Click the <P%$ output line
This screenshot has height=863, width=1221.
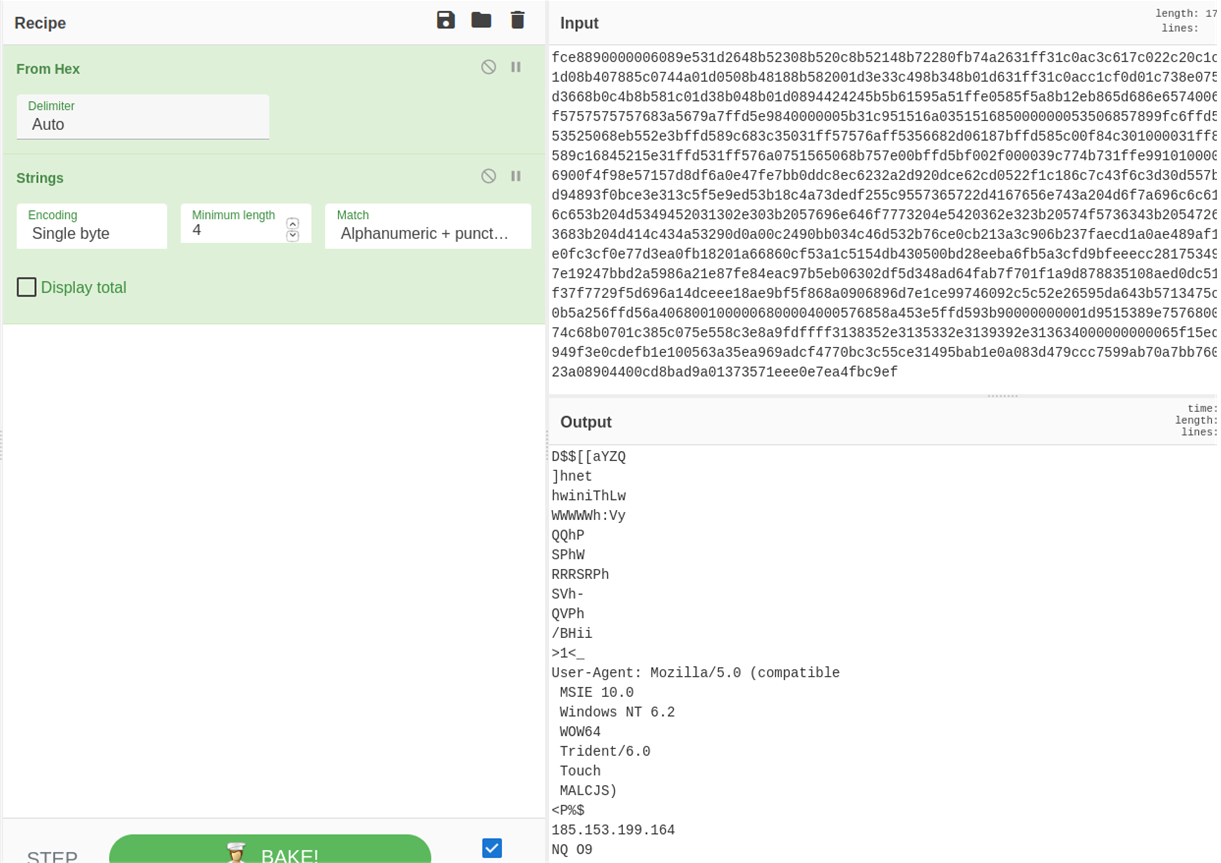tap(568, 811)
